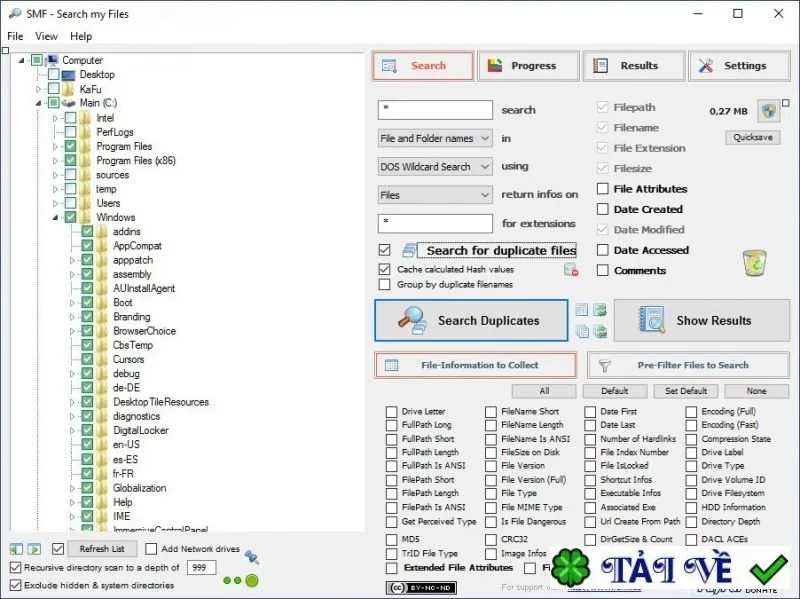The width and height of the screenshot is (800, 599).
Task: Enable the Date Accessed checkbox
Action: (x=603, y=250)
